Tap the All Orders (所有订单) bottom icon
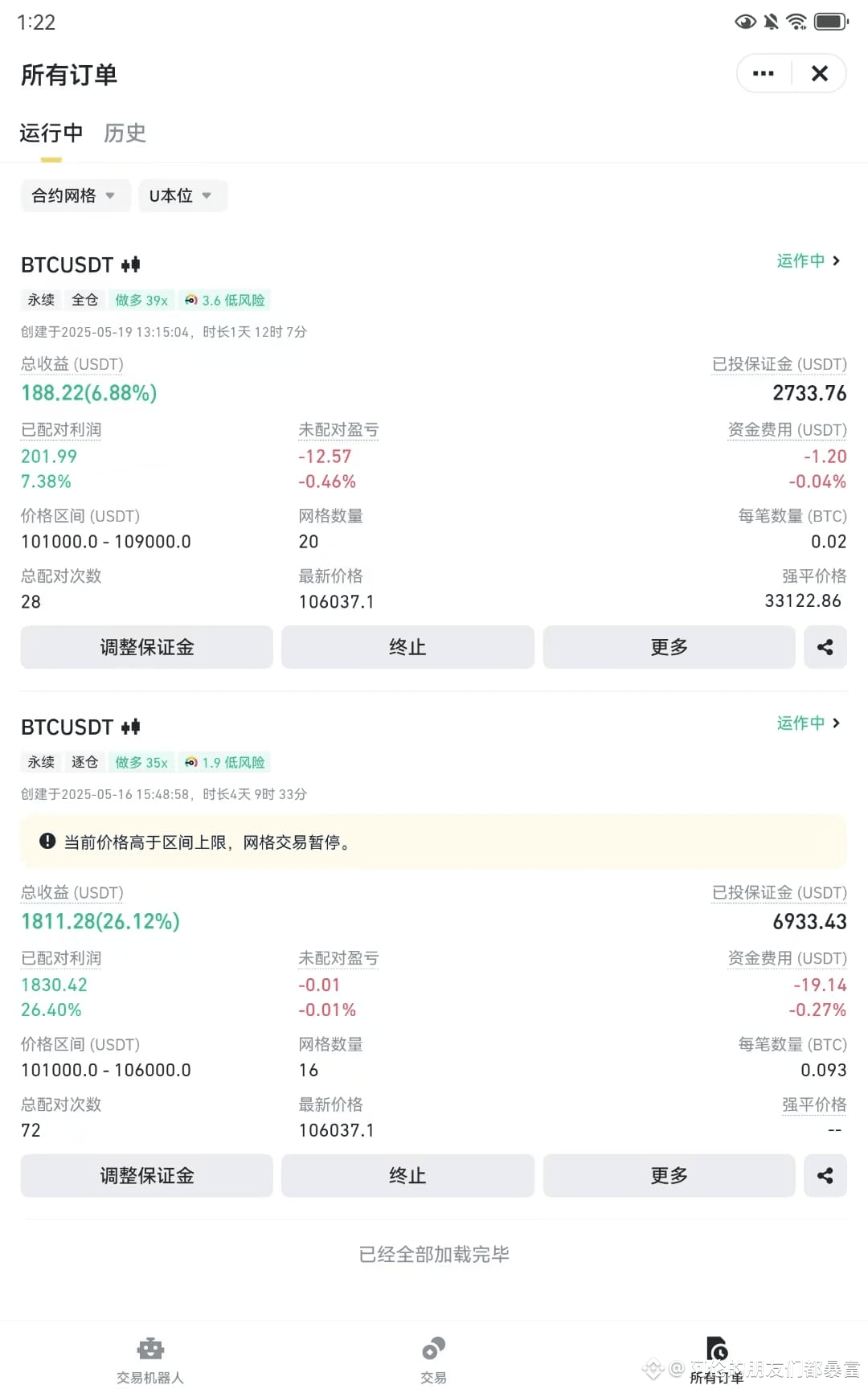 coord(717,1360)
